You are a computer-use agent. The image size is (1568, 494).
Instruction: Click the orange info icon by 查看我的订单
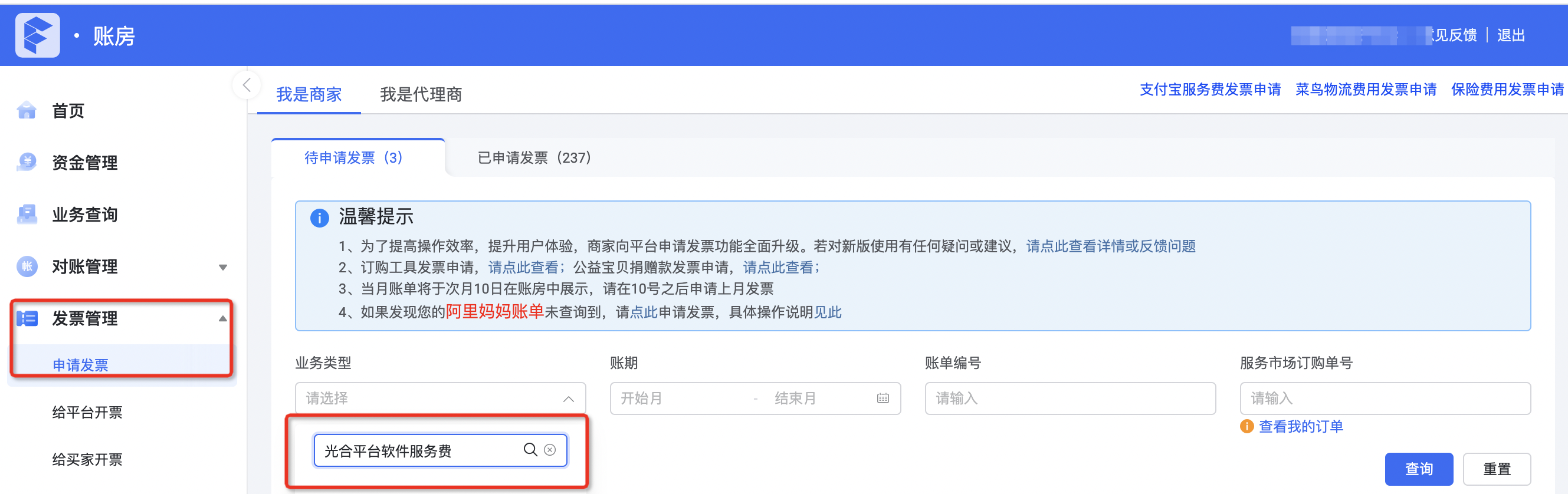pyautogui.click(x=1246, y=426)
